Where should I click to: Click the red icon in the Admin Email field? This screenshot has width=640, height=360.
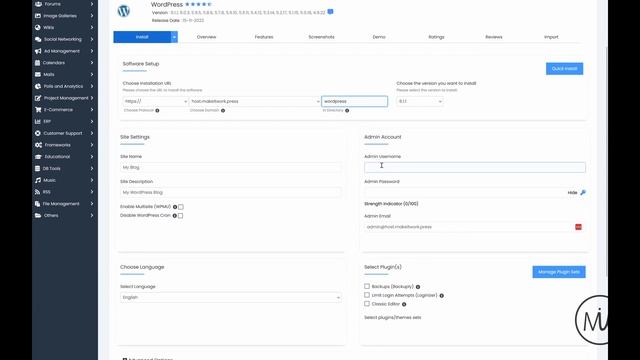578,227
